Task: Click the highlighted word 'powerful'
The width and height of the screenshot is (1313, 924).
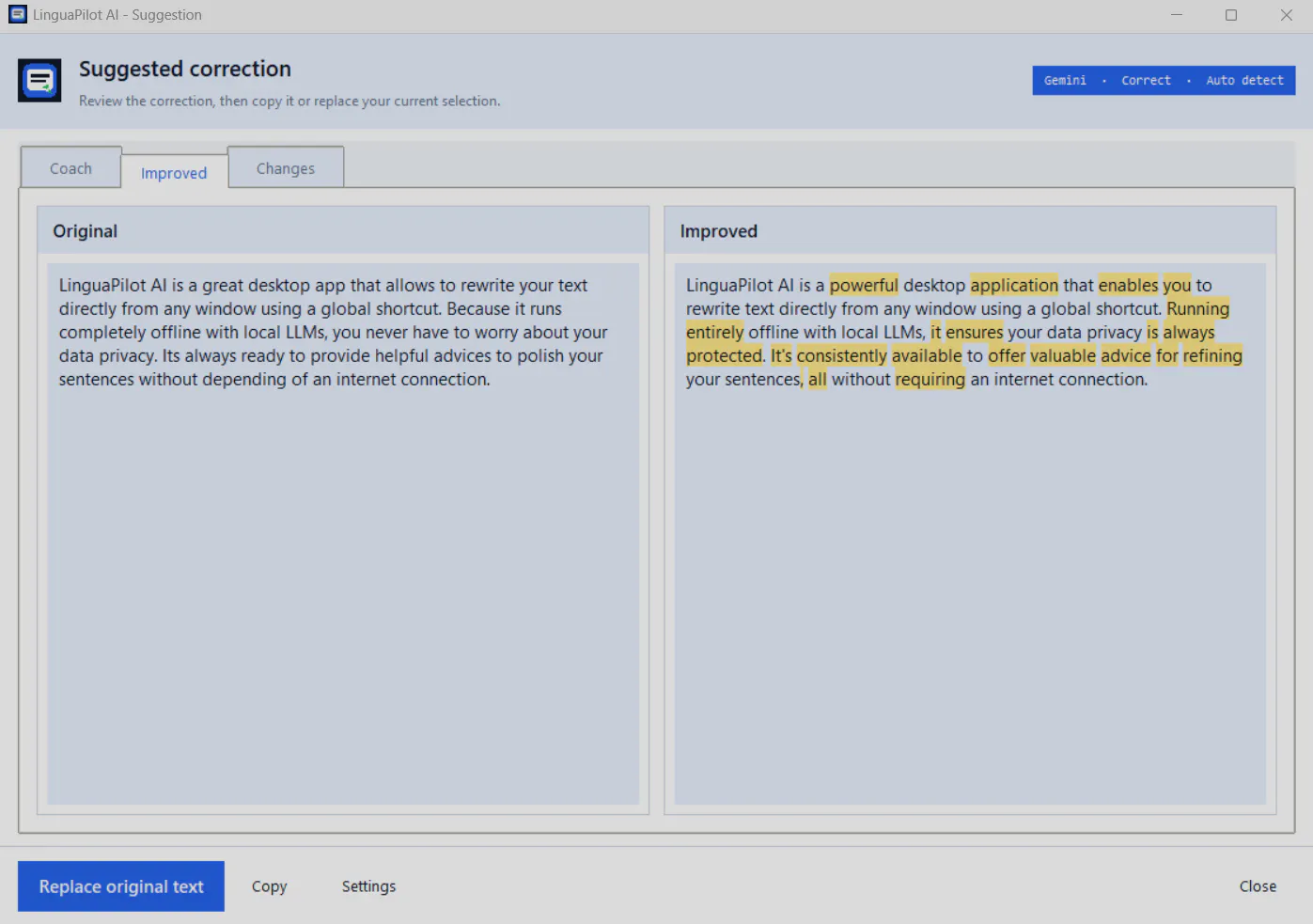Action: pyautogui.click(x=864, y=285)
